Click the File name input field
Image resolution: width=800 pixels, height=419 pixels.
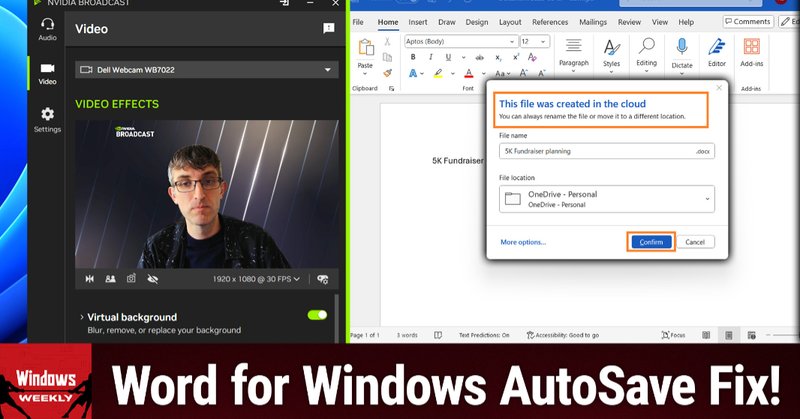(607, 151)
